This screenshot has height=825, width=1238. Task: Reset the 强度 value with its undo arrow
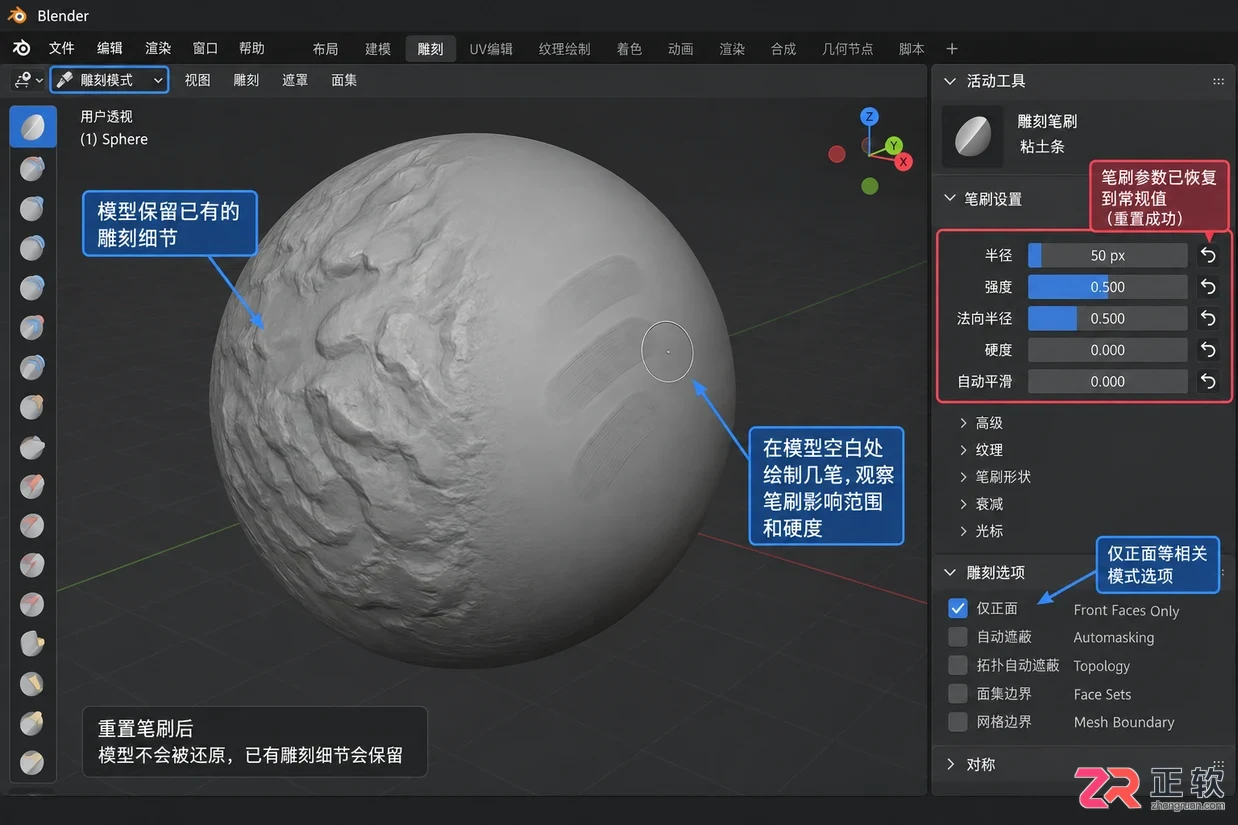pos(1208,287)
